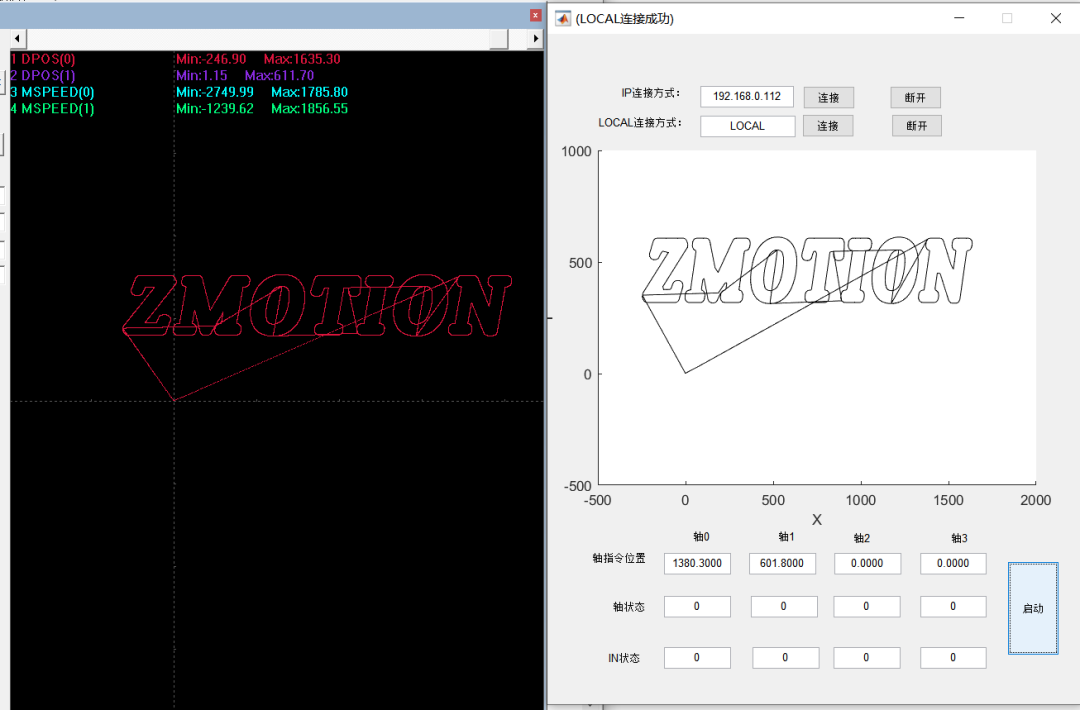This screenshot has width=1080, height=710.
Task: Click the 轴0 command position field 1380.3000
Action: pyautogui.click(x=697, y=563)
